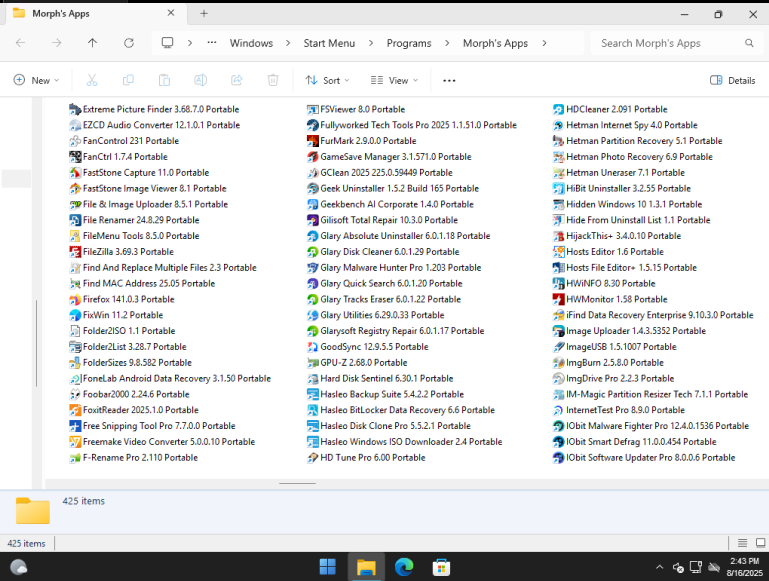Image resolution: width=769 pixels, height=581 pixels.
Task: Select the FileZilla 3.69.3 Portable icon
Action: [75, 252]
